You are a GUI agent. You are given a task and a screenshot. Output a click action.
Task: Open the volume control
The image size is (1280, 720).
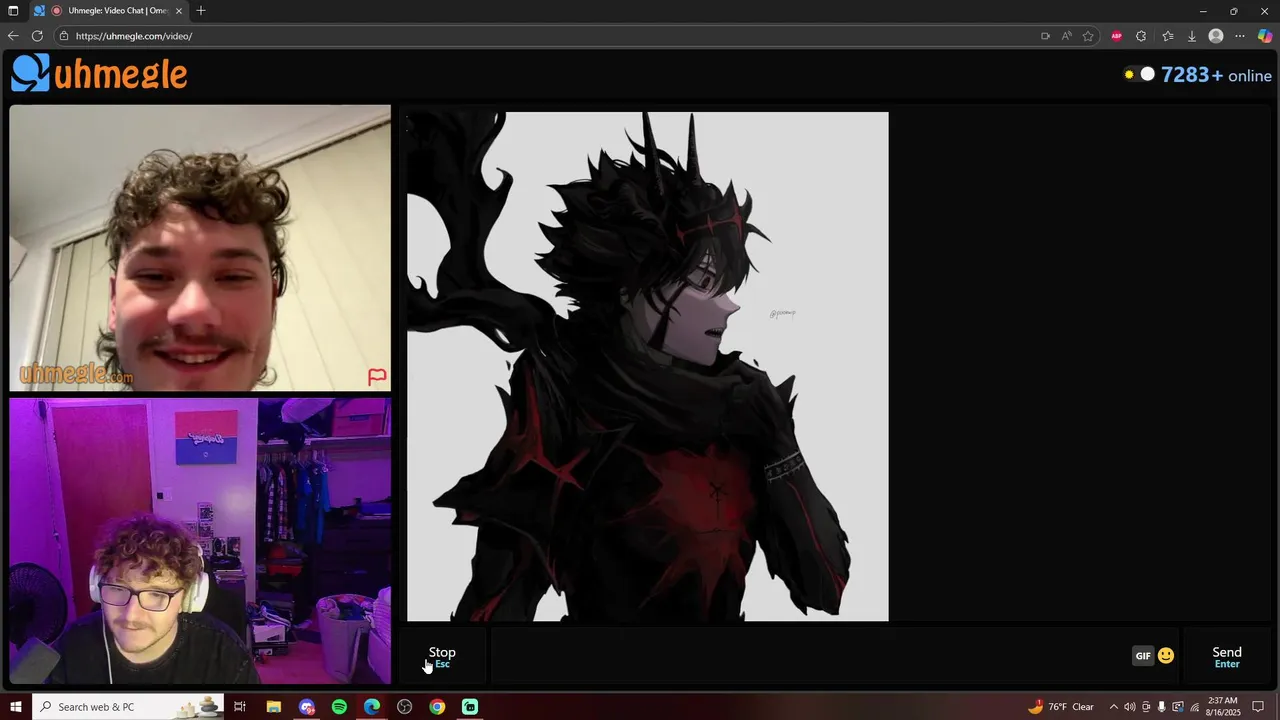tap(1130, 707)
